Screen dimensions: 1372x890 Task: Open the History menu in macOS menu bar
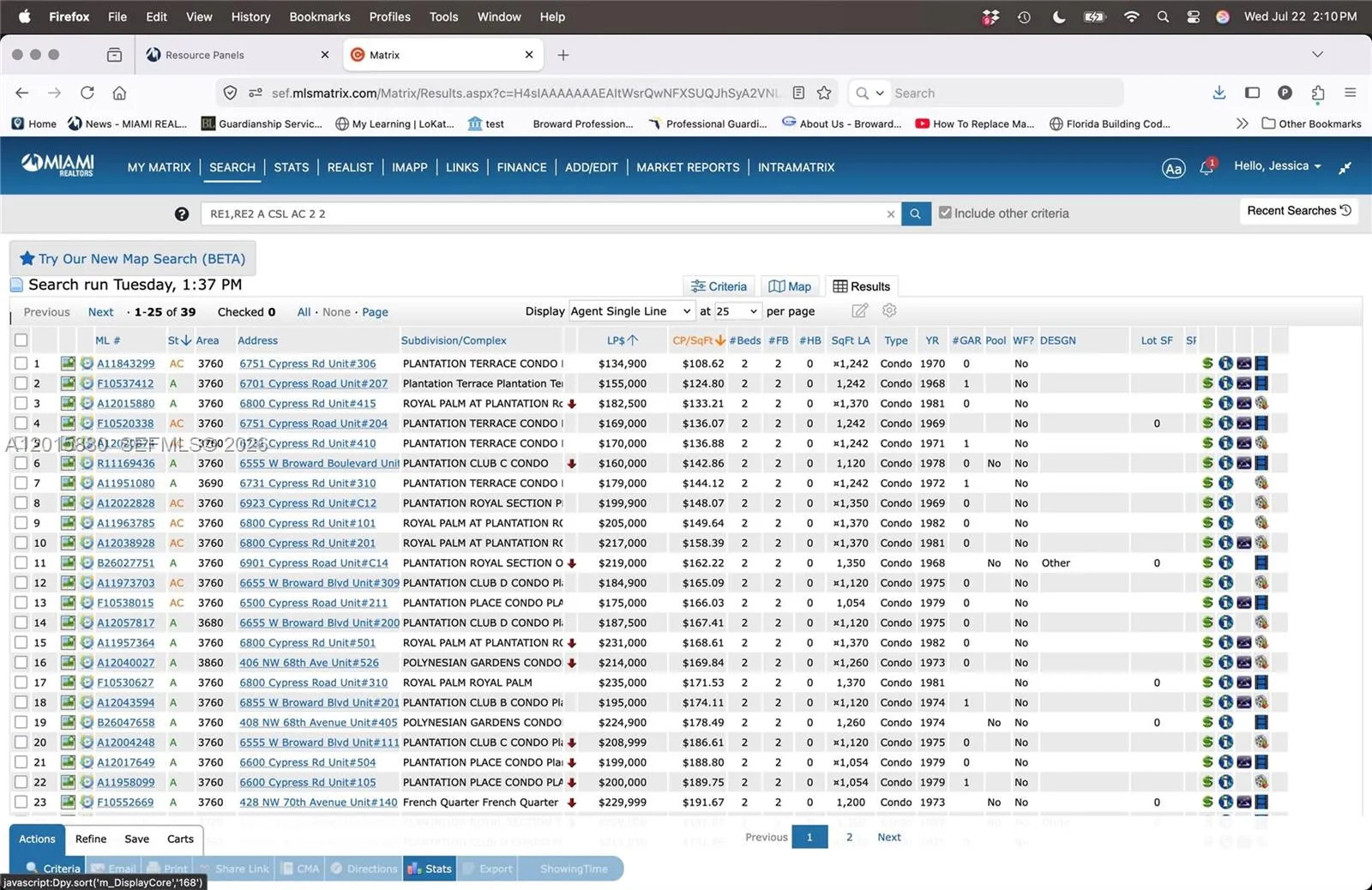[x=250, y=16]
